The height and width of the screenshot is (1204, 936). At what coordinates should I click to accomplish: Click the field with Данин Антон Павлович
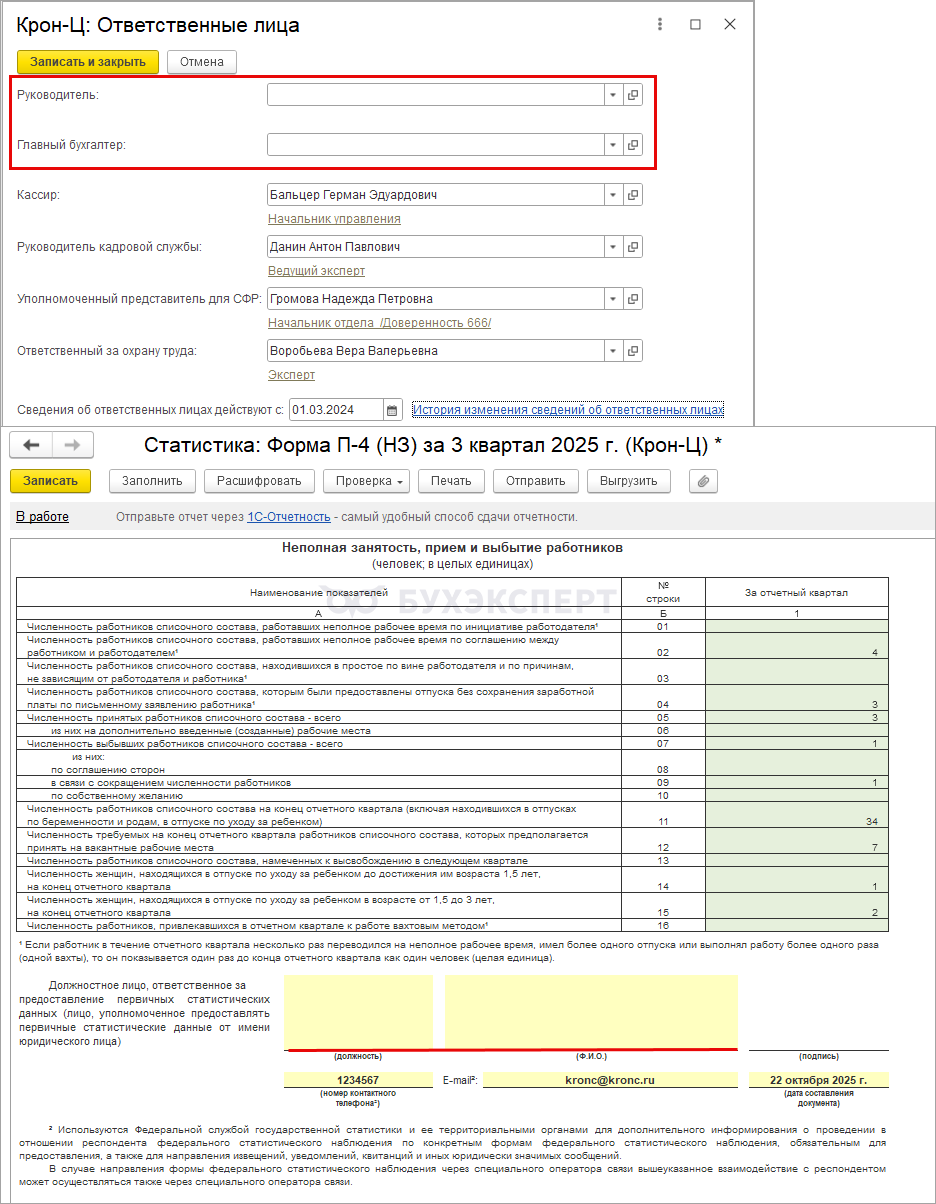point(435,247)
